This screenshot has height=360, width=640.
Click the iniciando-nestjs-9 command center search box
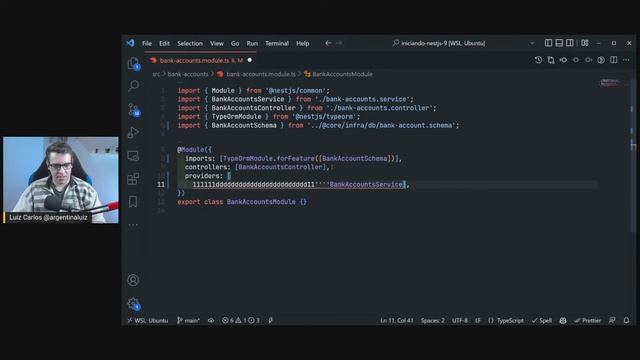[x=439, y=43]
